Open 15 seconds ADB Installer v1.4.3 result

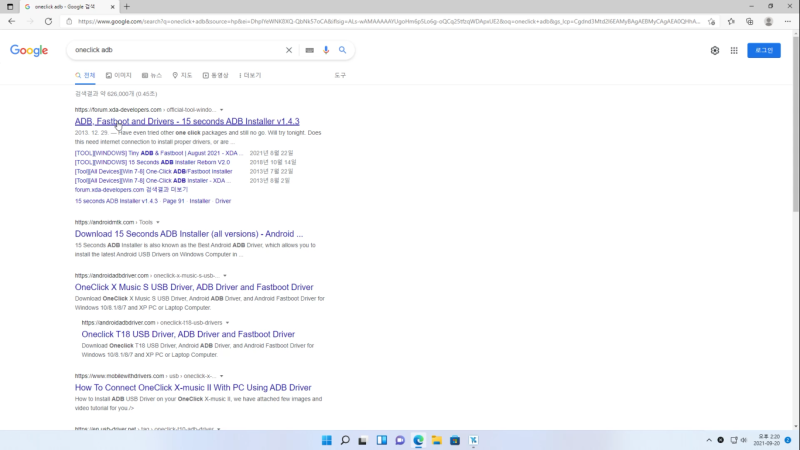click(x=187, y=121)
